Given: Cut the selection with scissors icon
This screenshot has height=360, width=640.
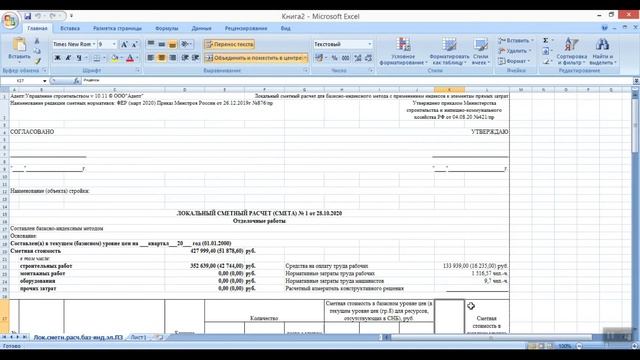Looking at the screenshot, I should [37, 41].
